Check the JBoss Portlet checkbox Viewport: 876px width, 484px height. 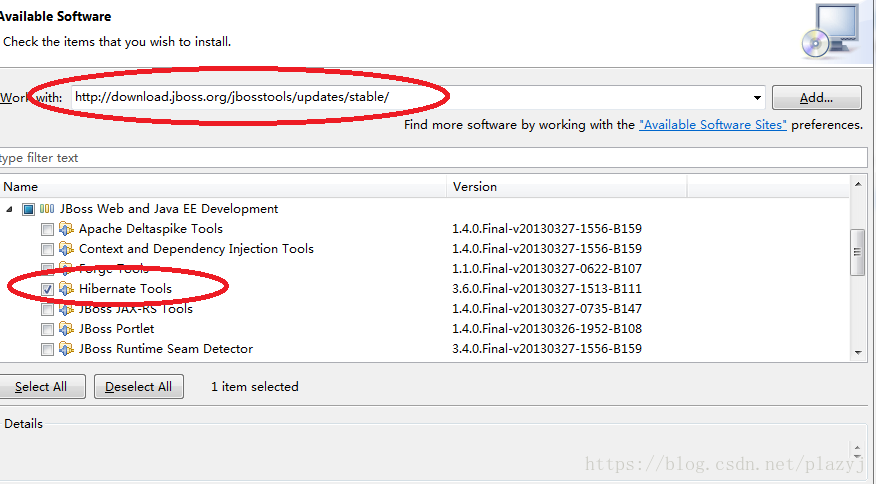(x=47, y=329)
